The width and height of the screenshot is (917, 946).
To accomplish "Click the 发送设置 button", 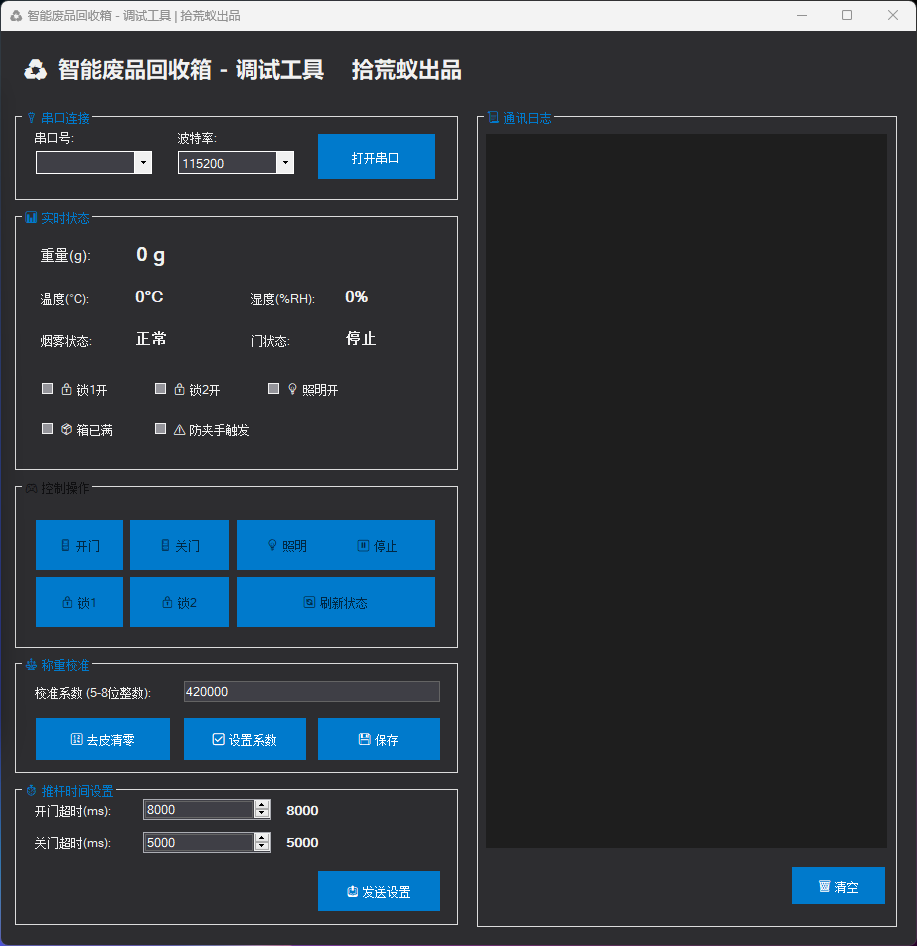I will pos(378,890).
